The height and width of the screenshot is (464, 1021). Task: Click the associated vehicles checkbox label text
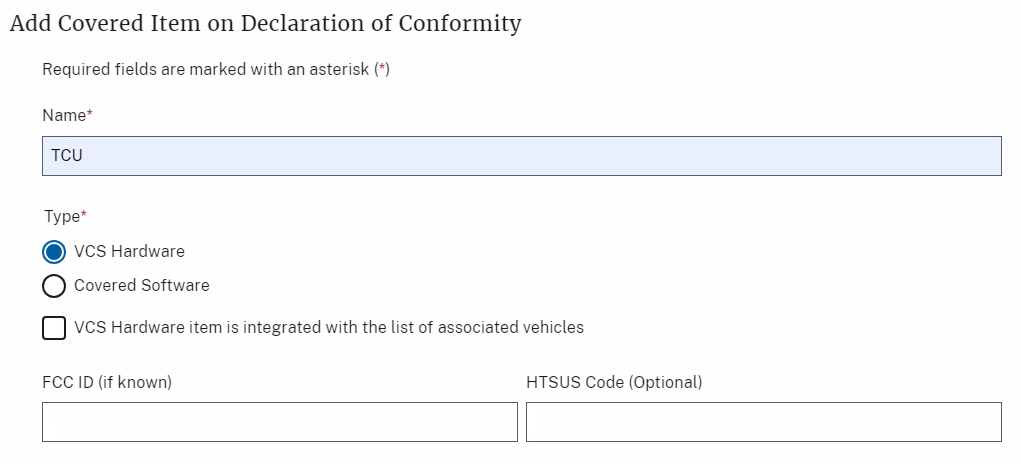[x=329, y=327]
